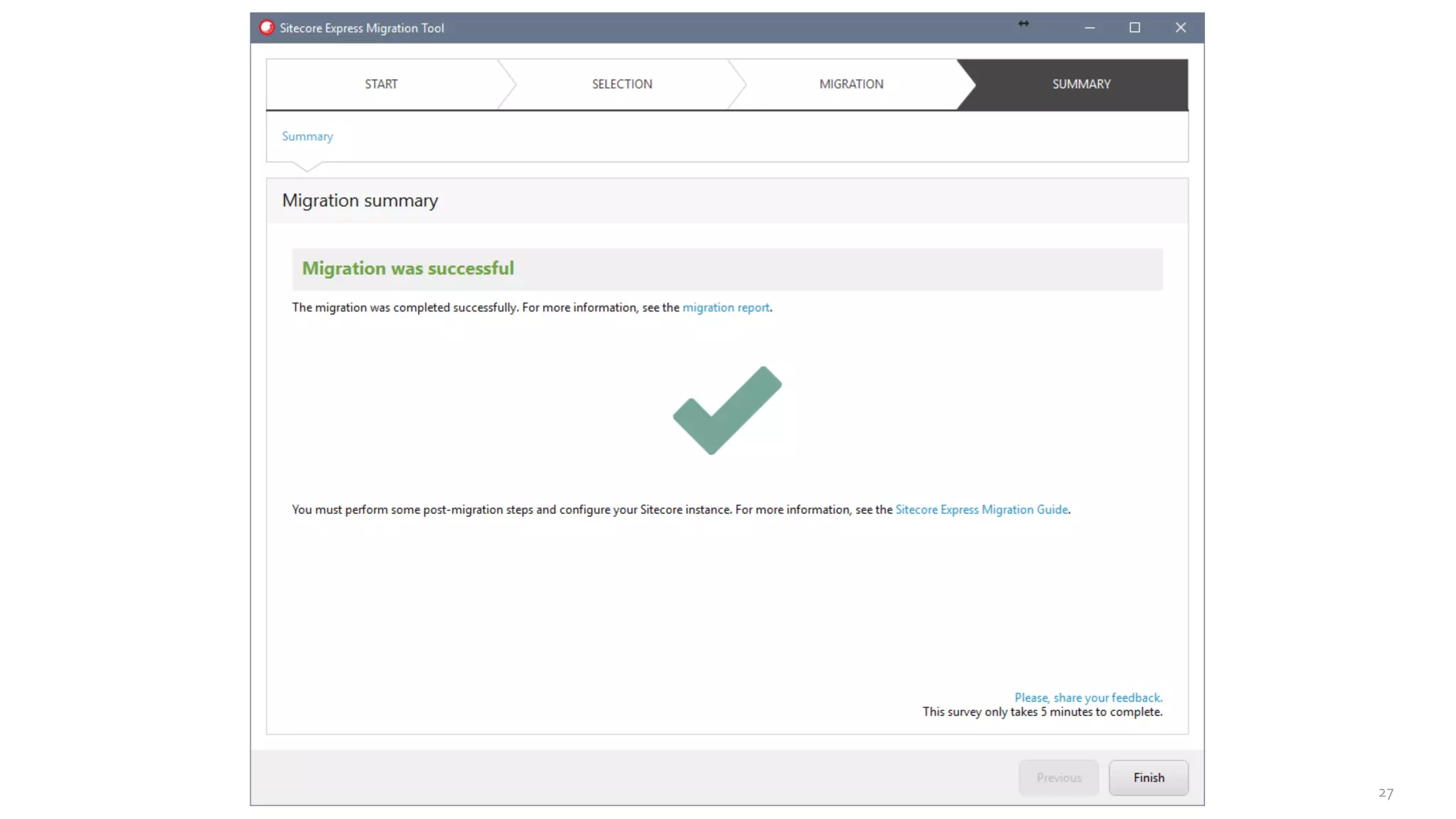The image size is (1456, 819).
Task: Click the horizontal resize arrow icon in title bar
Action: pos(1023,24)
